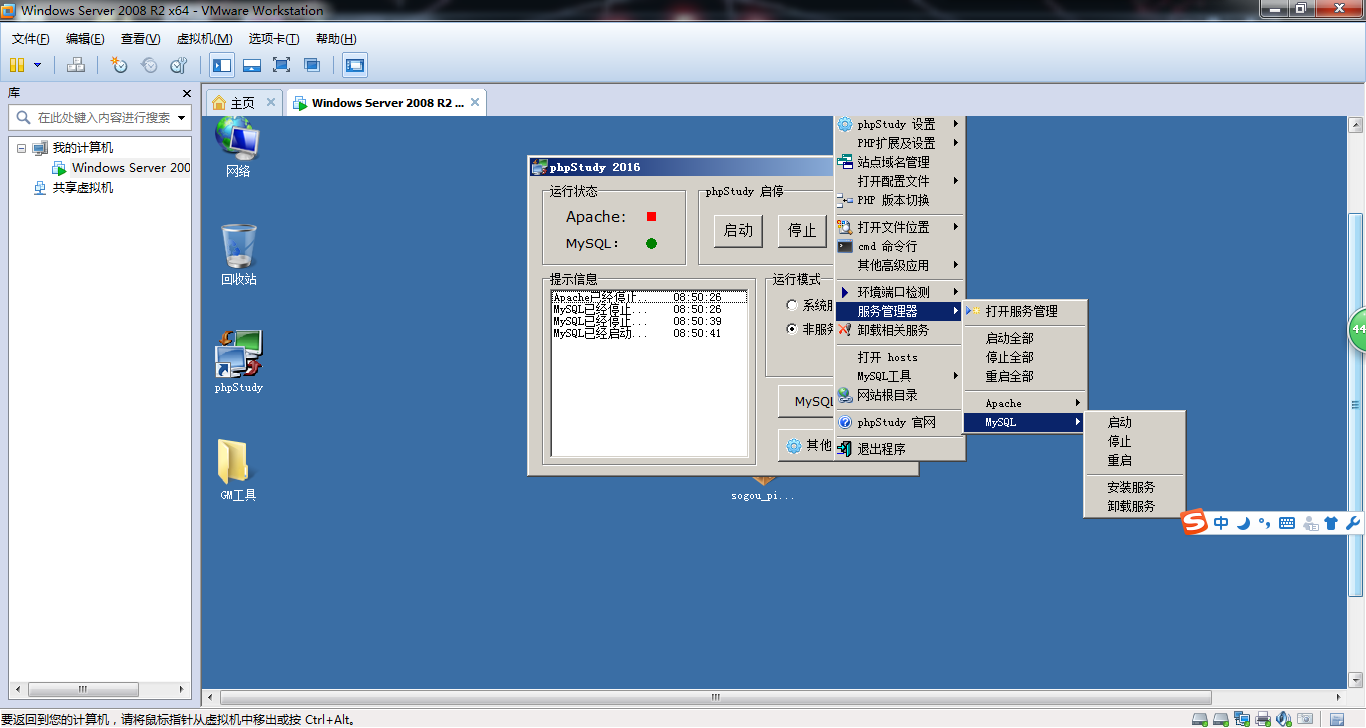Close the 库 library panel

[x=186, y=93]
